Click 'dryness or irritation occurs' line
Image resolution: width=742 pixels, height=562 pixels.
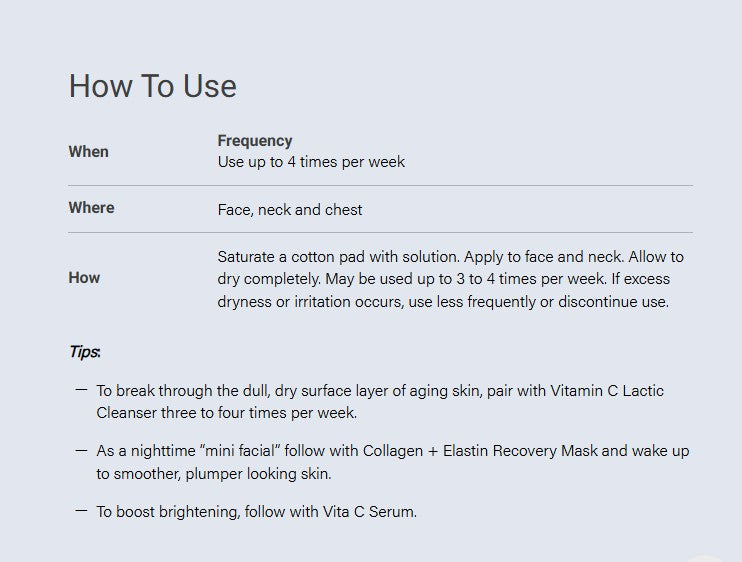[x=443, y=301]
